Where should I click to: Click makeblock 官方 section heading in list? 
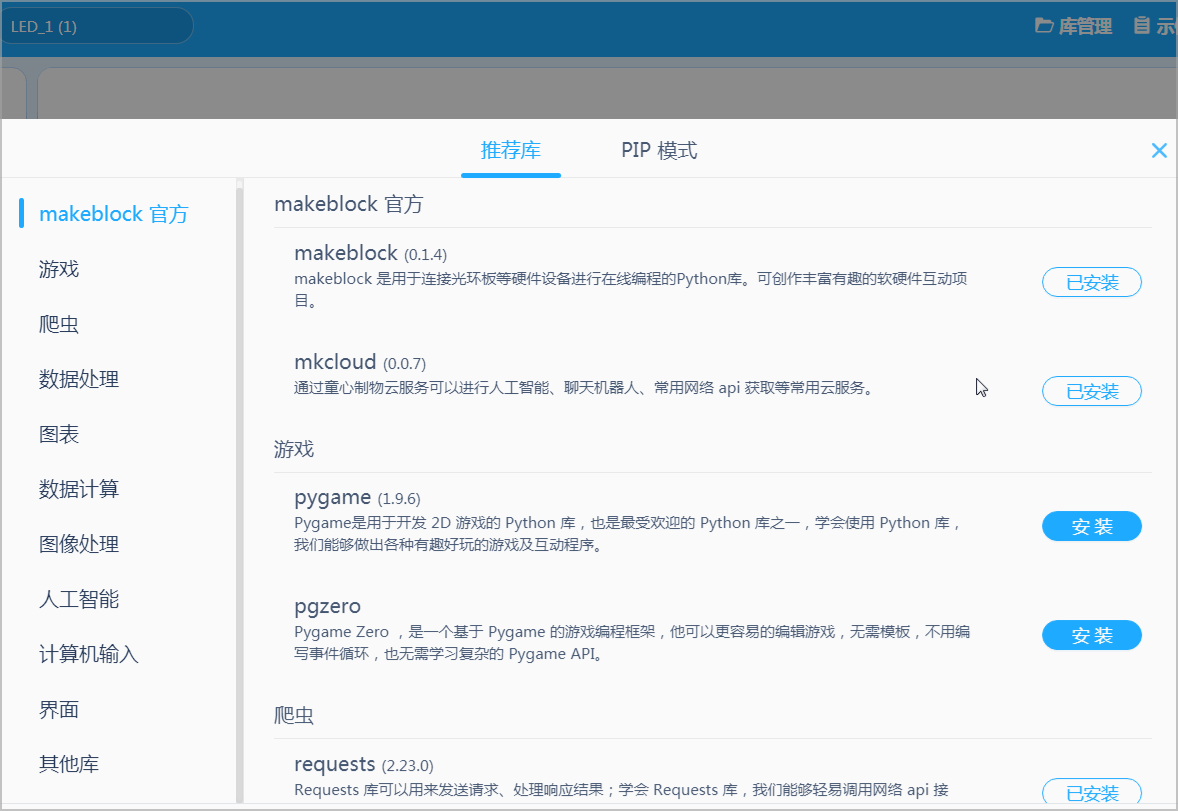[x=349, y=204]
